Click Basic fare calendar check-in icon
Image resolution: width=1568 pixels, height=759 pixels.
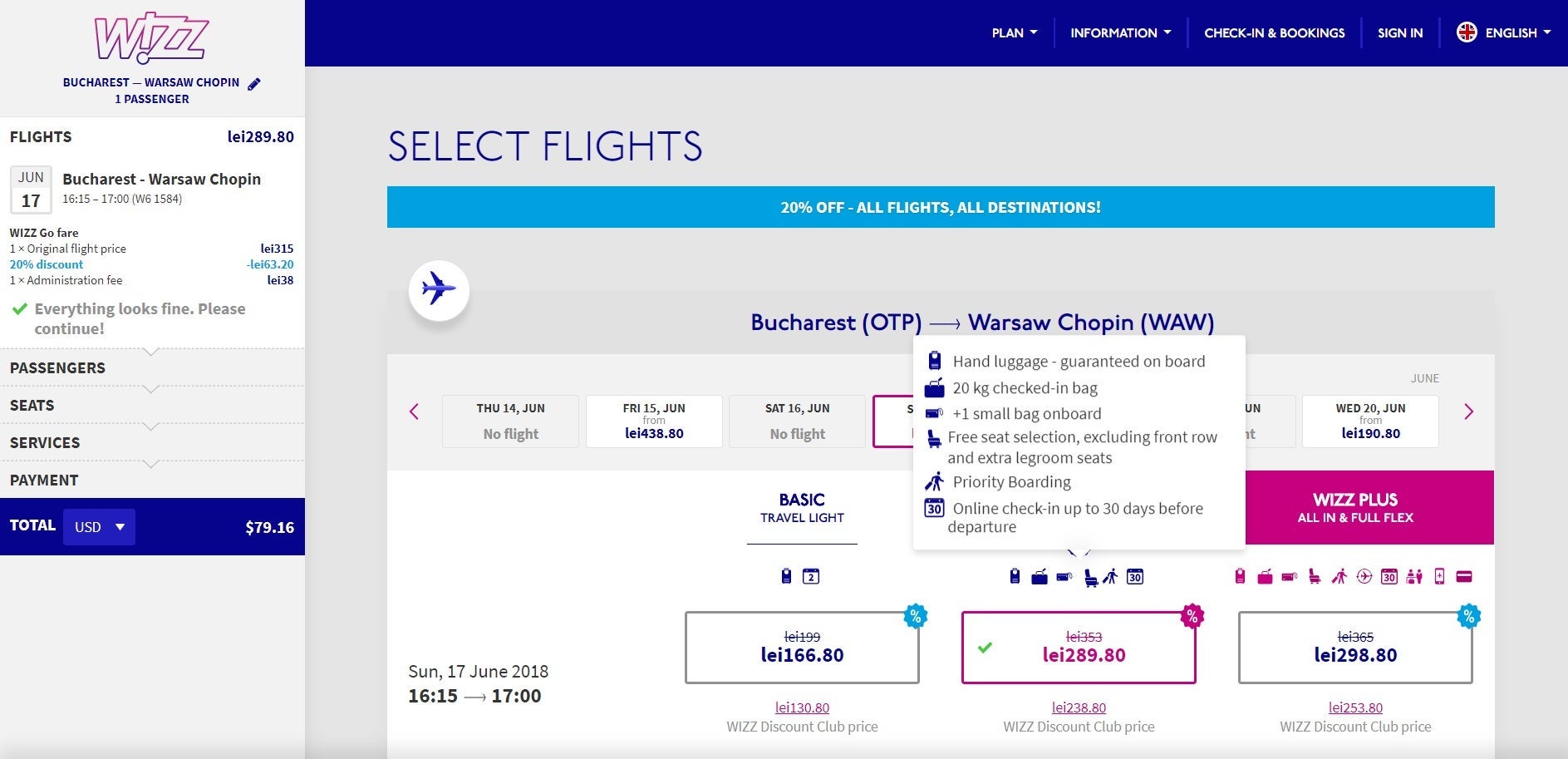click(x=811, y=576)
